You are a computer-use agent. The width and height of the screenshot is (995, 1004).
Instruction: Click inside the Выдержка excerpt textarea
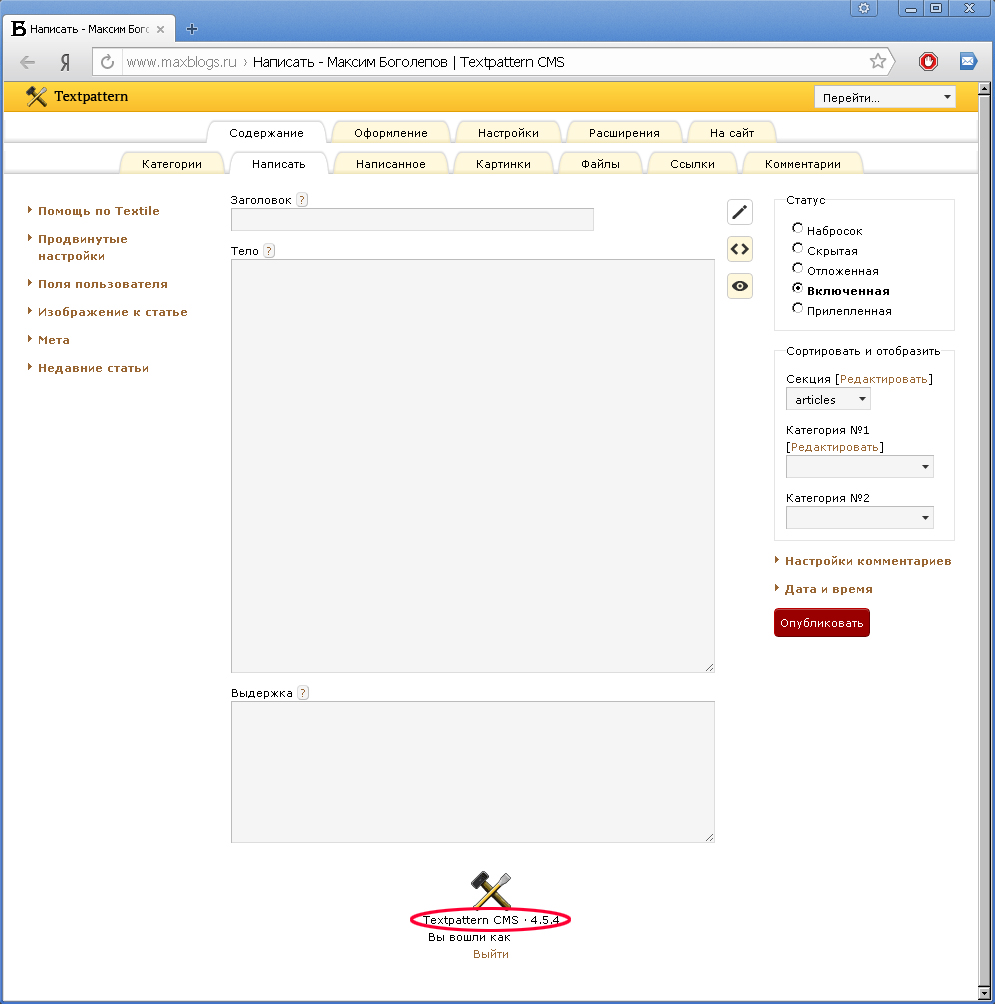pos(473,772)
